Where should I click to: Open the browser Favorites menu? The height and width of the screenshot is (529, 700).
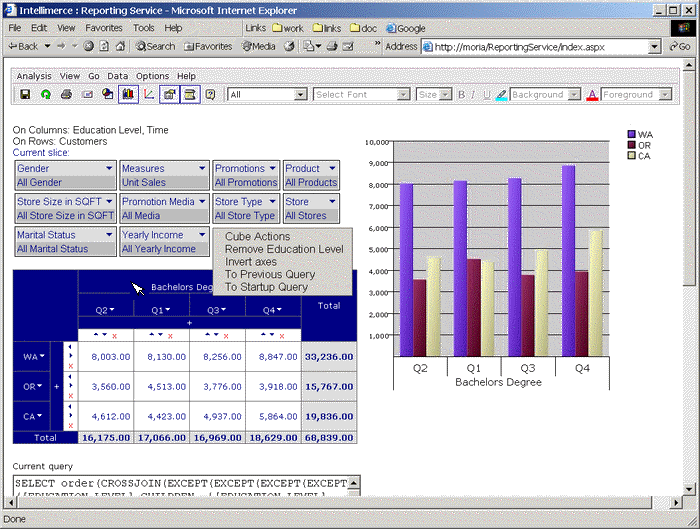pyautogui.click(x=104, y=28)
